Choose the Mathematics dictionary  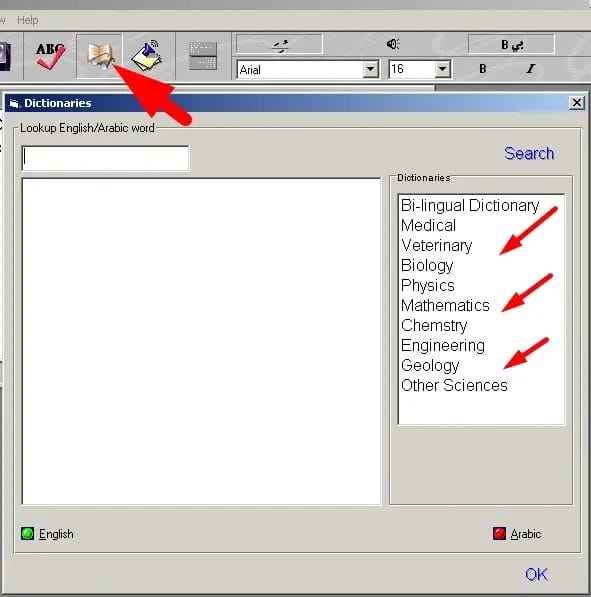445,305
